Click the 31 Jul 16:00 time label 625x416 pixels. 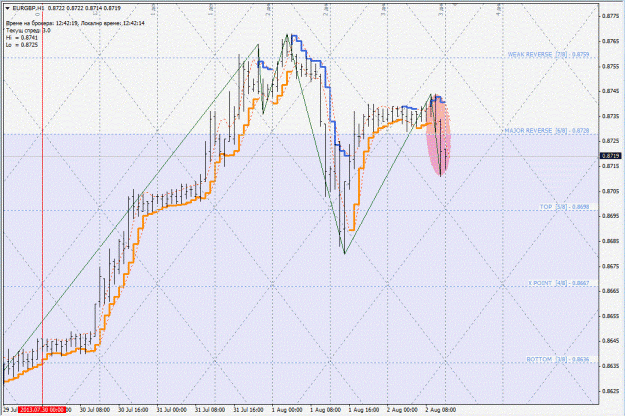coord(248,410)
